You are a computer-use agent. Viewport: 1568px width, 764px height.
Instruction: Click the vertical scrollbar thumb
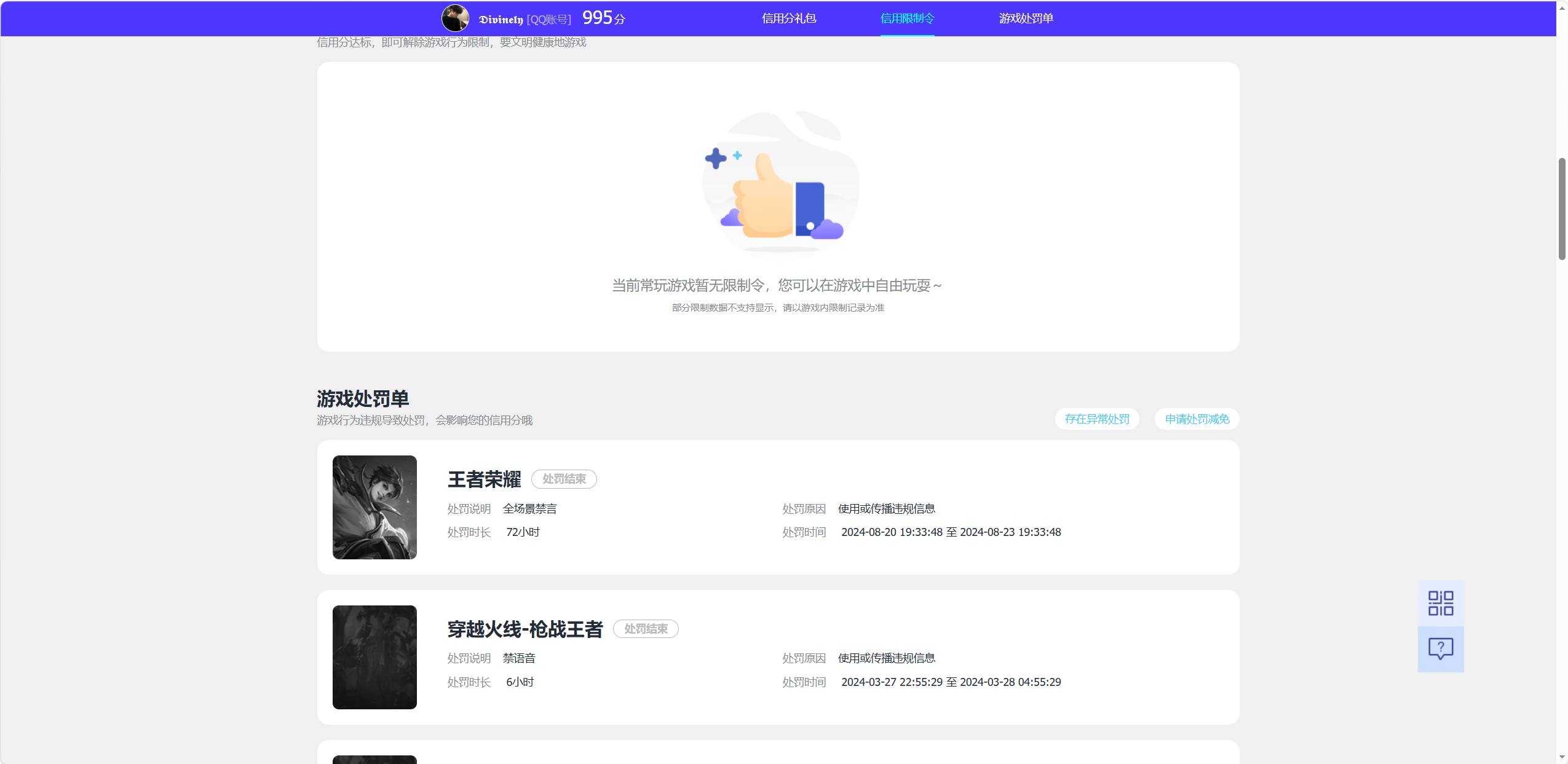(1562, 209)
